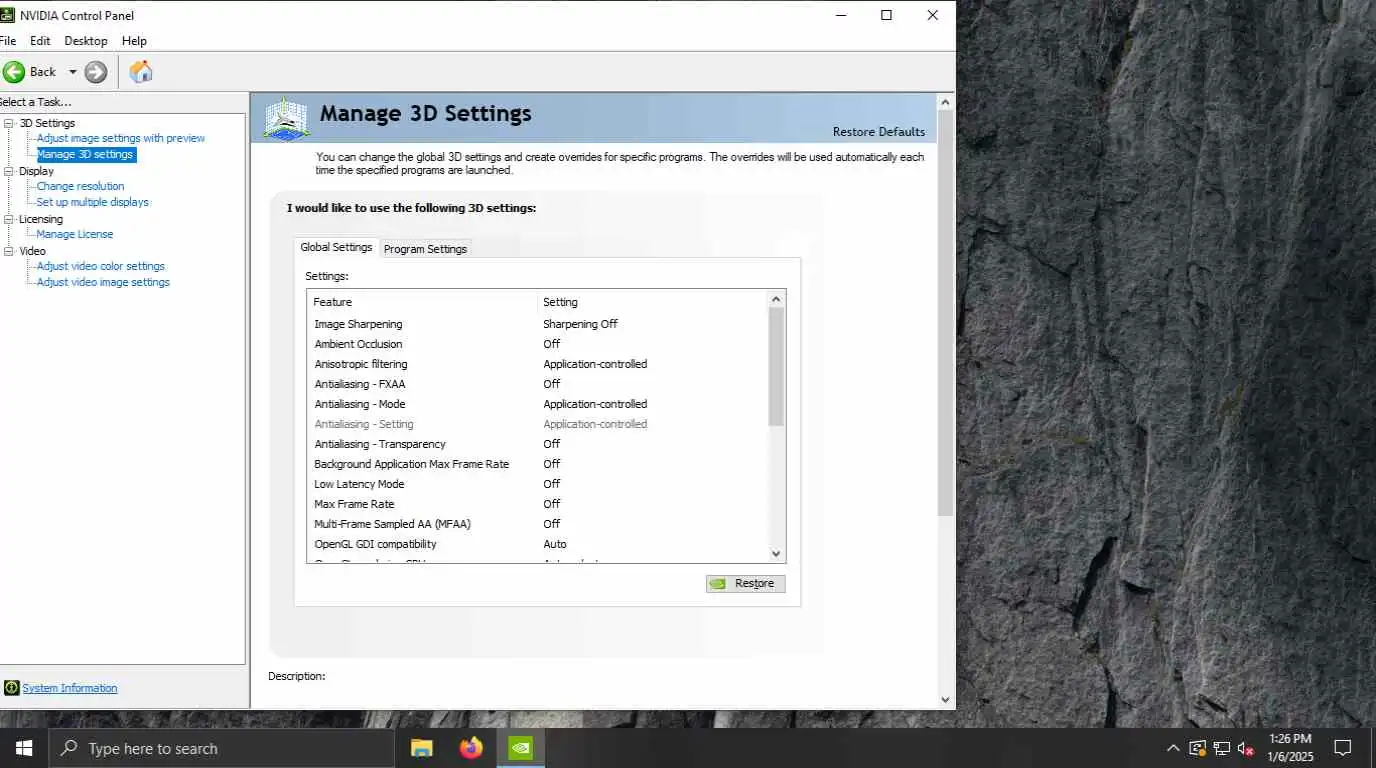1376x768 pixels.
Task: Open the network tray icon
Action: tap(1222, 748)
